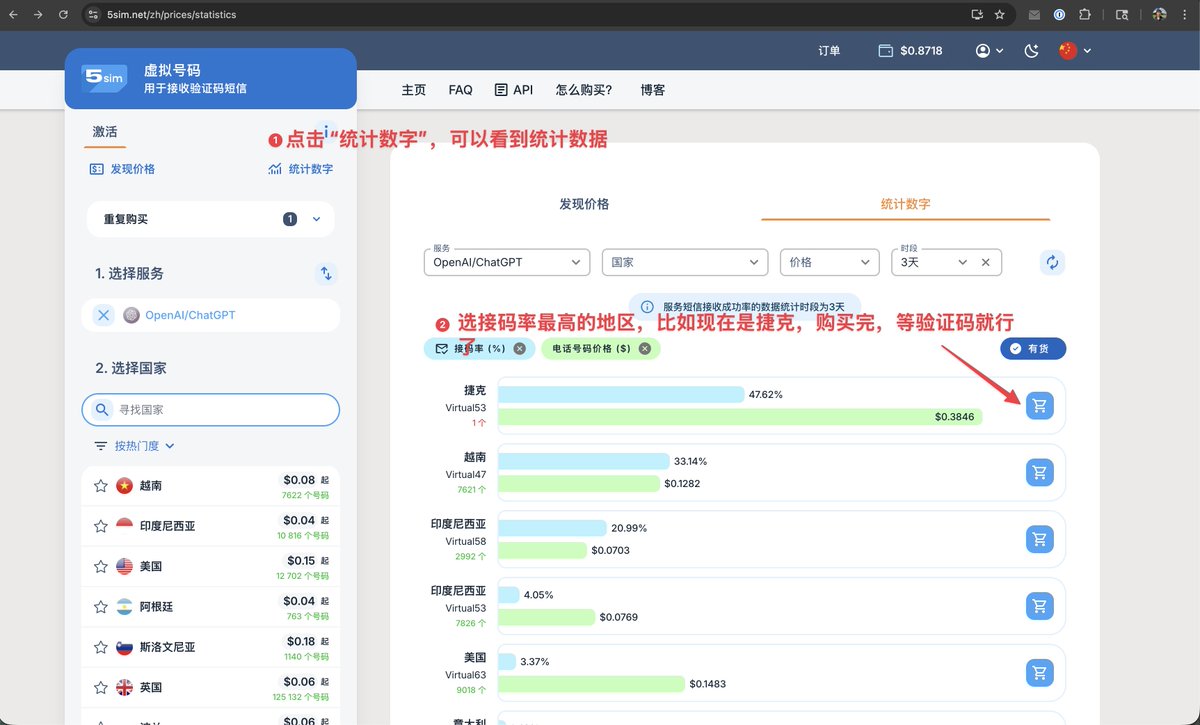Open the Chrome three-dot menu
1200x725 pixels.
click(1185, 15)
